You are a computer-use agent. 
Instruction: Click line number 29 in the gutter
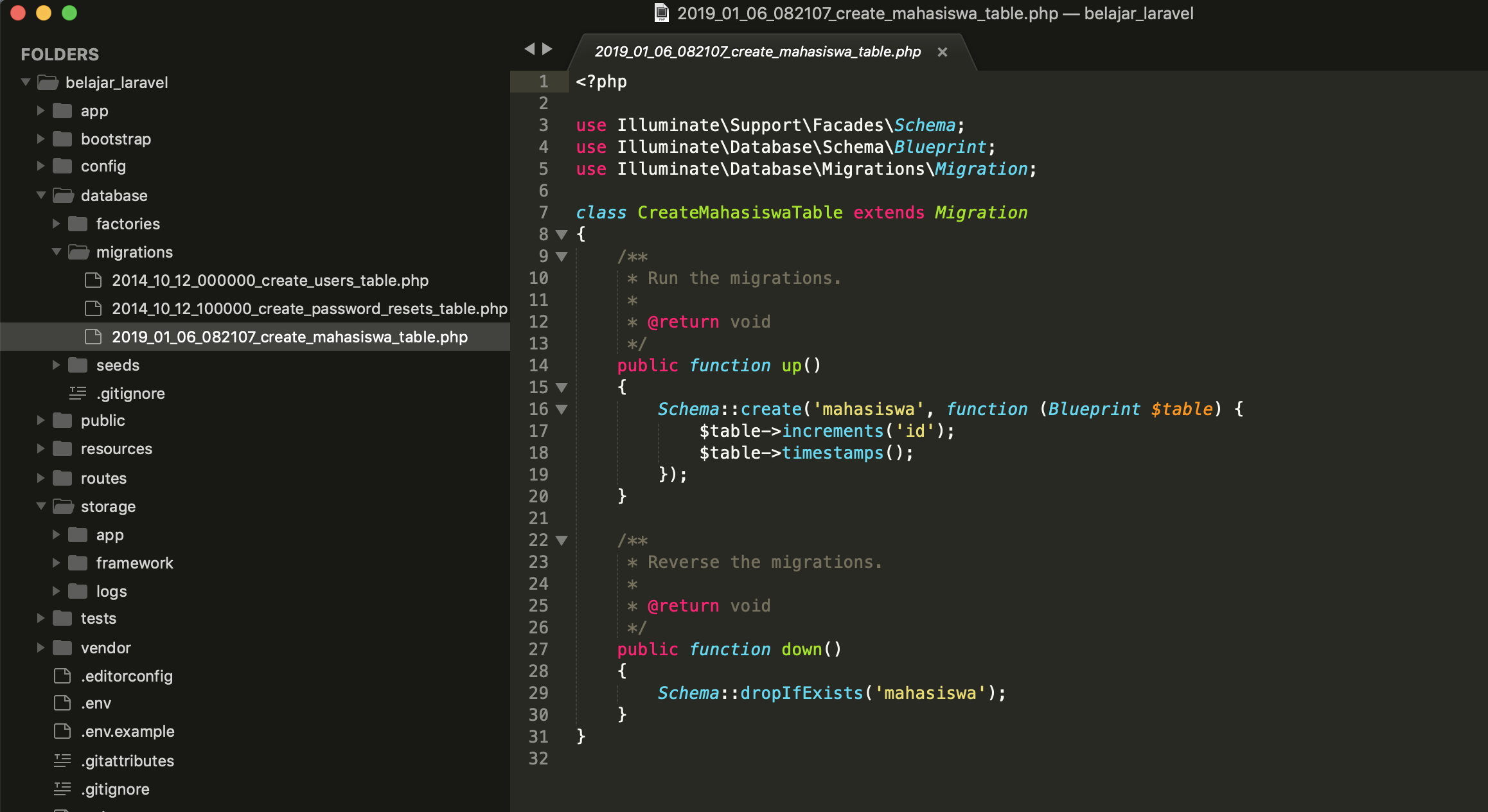click(x=538, y=693)
